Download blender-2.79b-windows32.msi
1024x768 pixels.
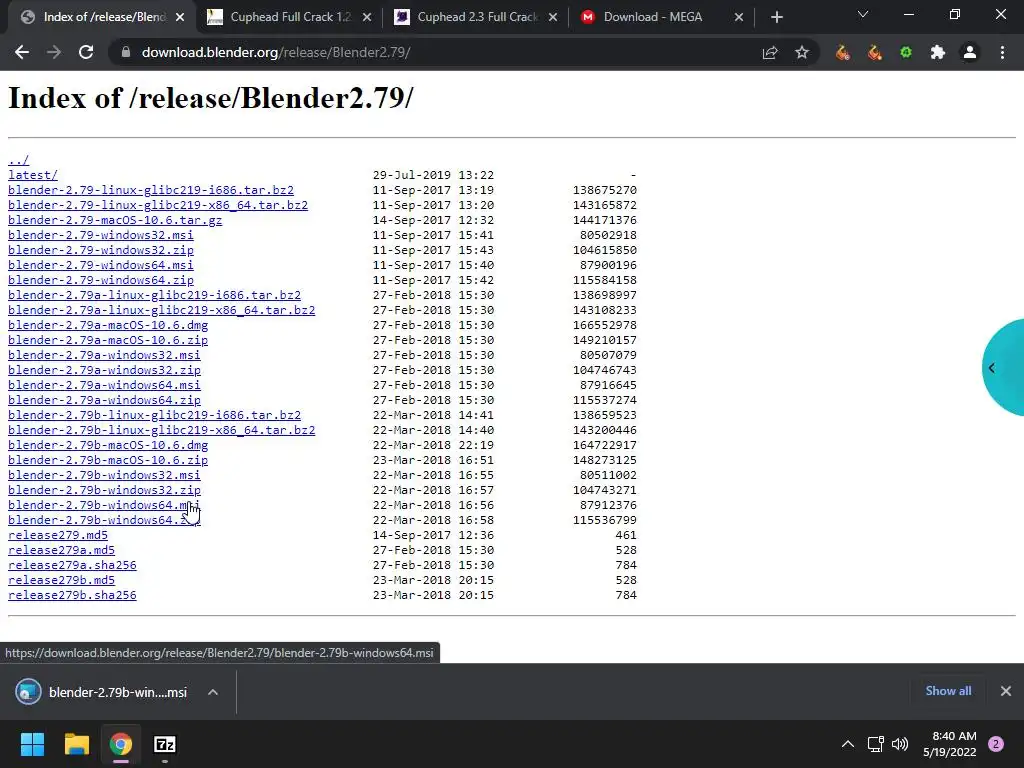coord(104,475)
